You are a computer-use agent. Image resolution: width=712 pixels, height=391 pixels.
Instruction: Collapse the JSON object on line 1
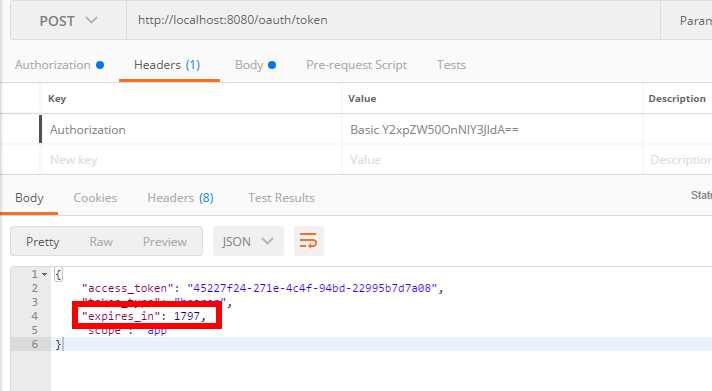point(44,275)
